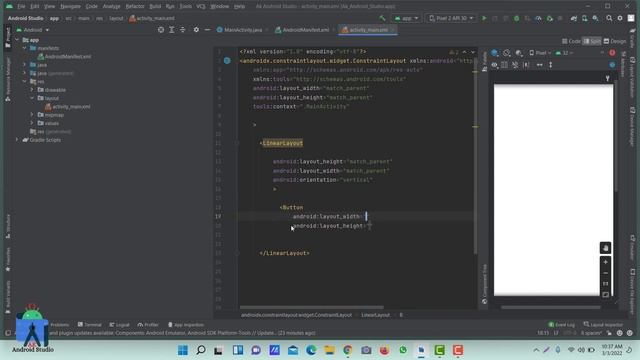Open the Navigate menu

point(70,7)
